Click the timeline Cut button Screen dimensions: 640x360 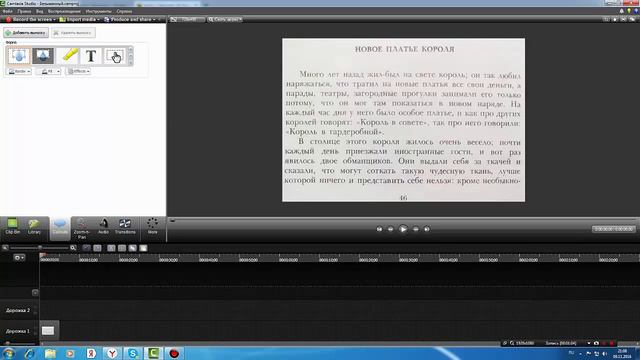111,248
